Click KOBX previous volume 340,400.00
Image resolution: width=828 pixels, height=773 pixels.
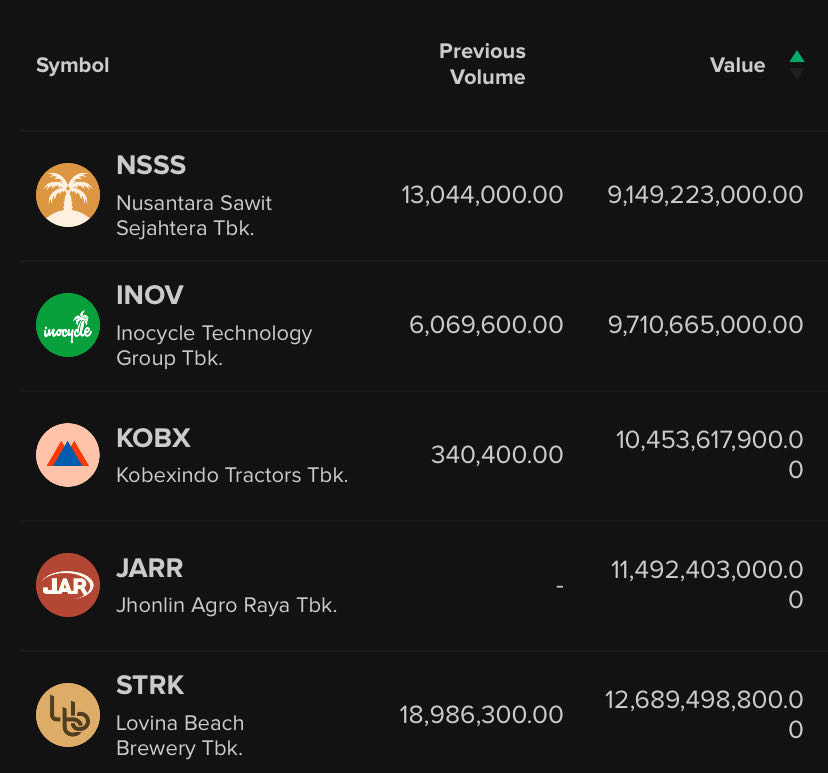pos(497,455)
